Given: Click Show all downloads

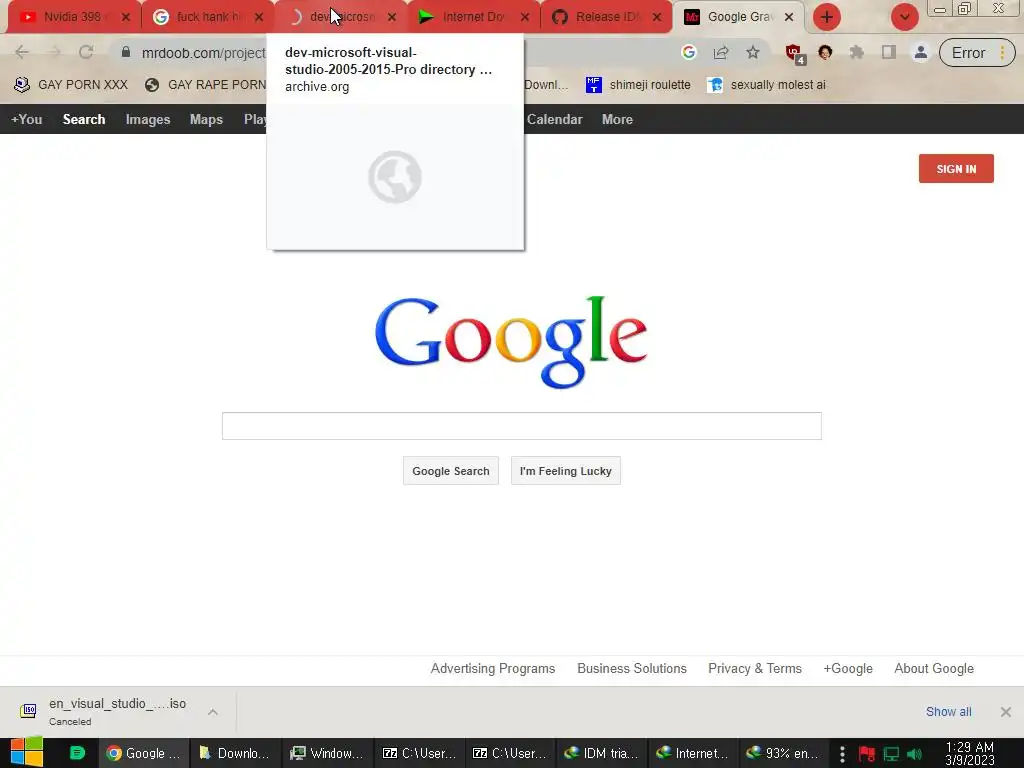Looking at the screenshot, I should coord(948,712).
